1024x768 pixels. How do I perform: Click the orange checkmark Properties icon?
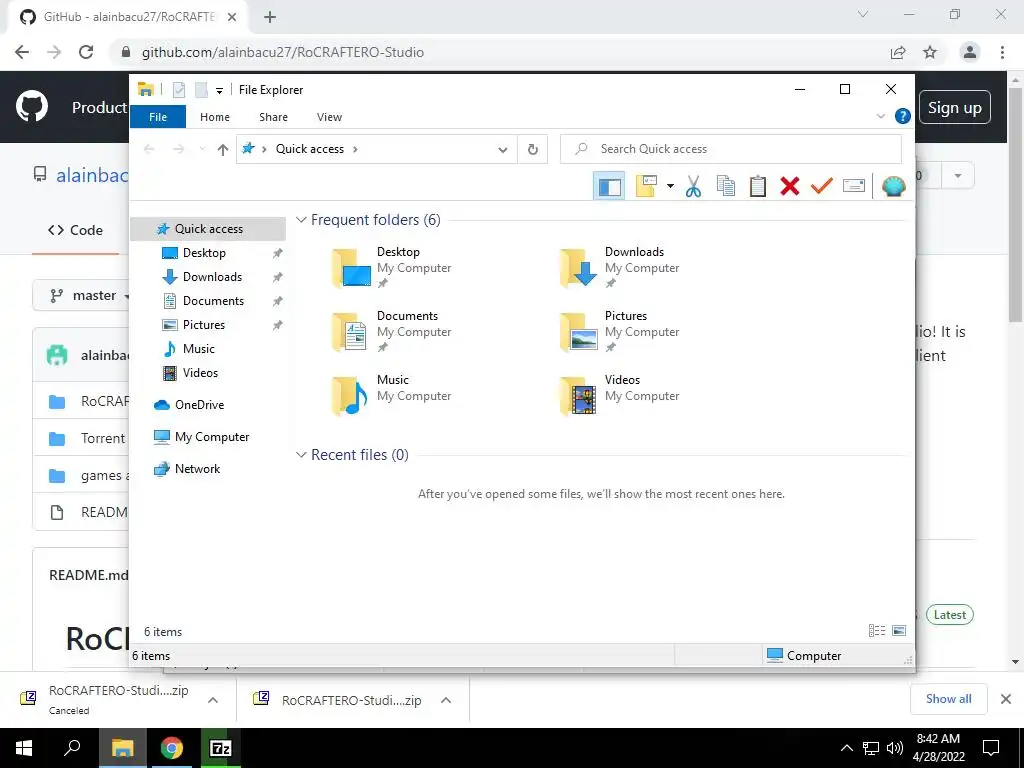coord(822,186)
